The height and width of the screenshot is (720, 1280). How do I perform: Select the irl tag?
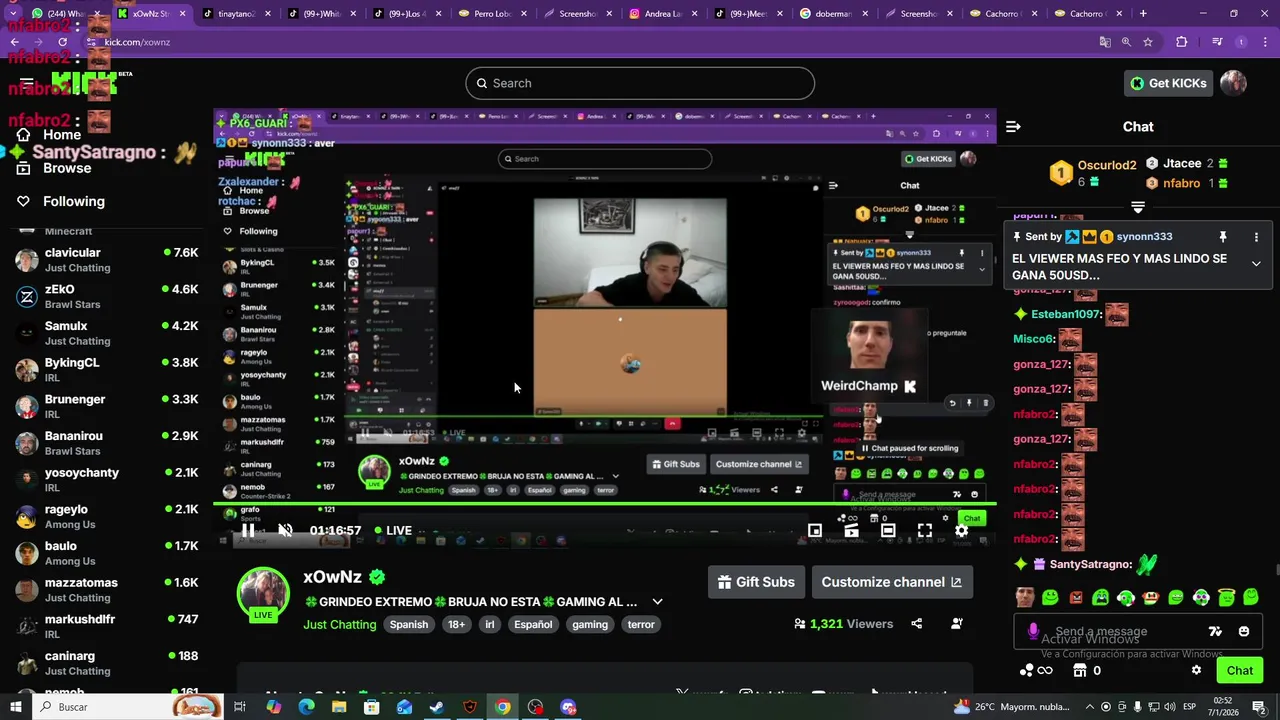click(x=489, y=624)
